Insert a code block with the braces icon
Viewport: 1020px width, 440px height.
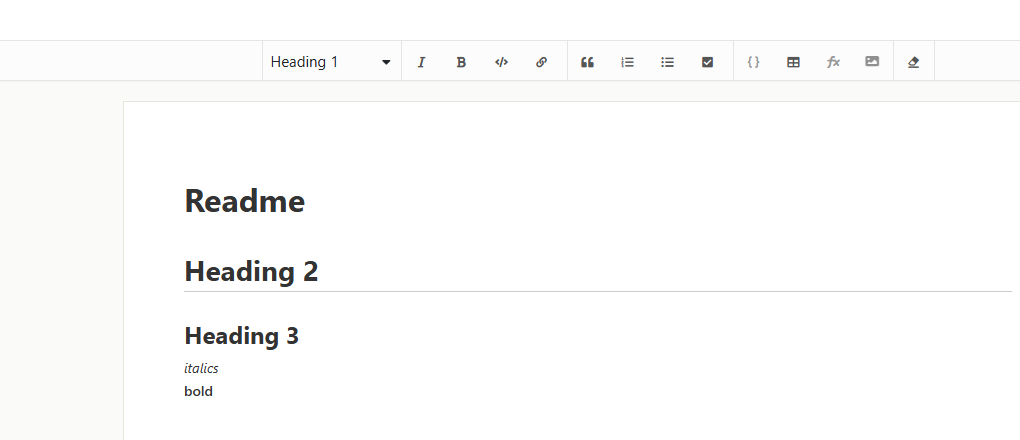click(x=754, y=62)
